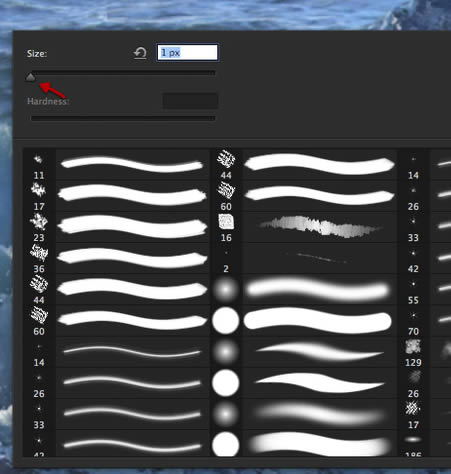Click the dimmed Hardness value box
Viewport: 451px width, 474px height.
click(190, 101)
